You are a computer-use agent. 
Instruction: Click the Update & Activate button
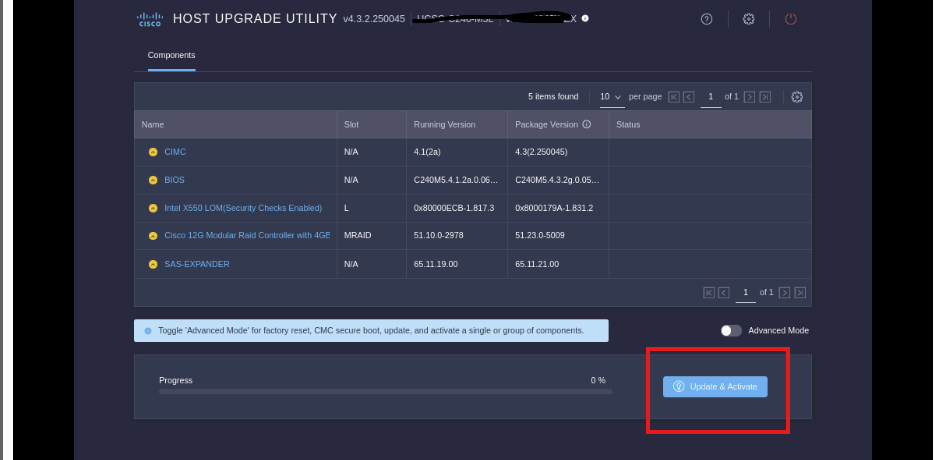tap(715, 387)
